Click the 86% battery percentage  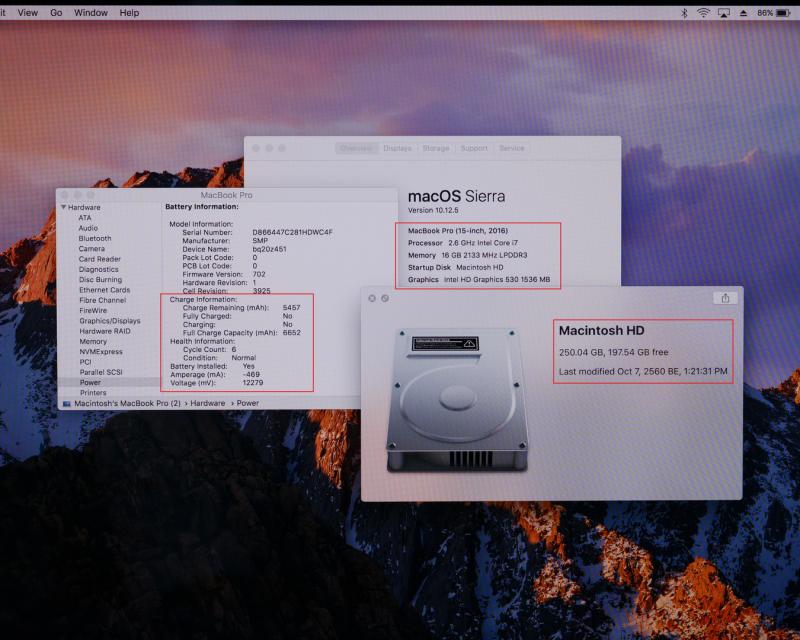(765, 13)
